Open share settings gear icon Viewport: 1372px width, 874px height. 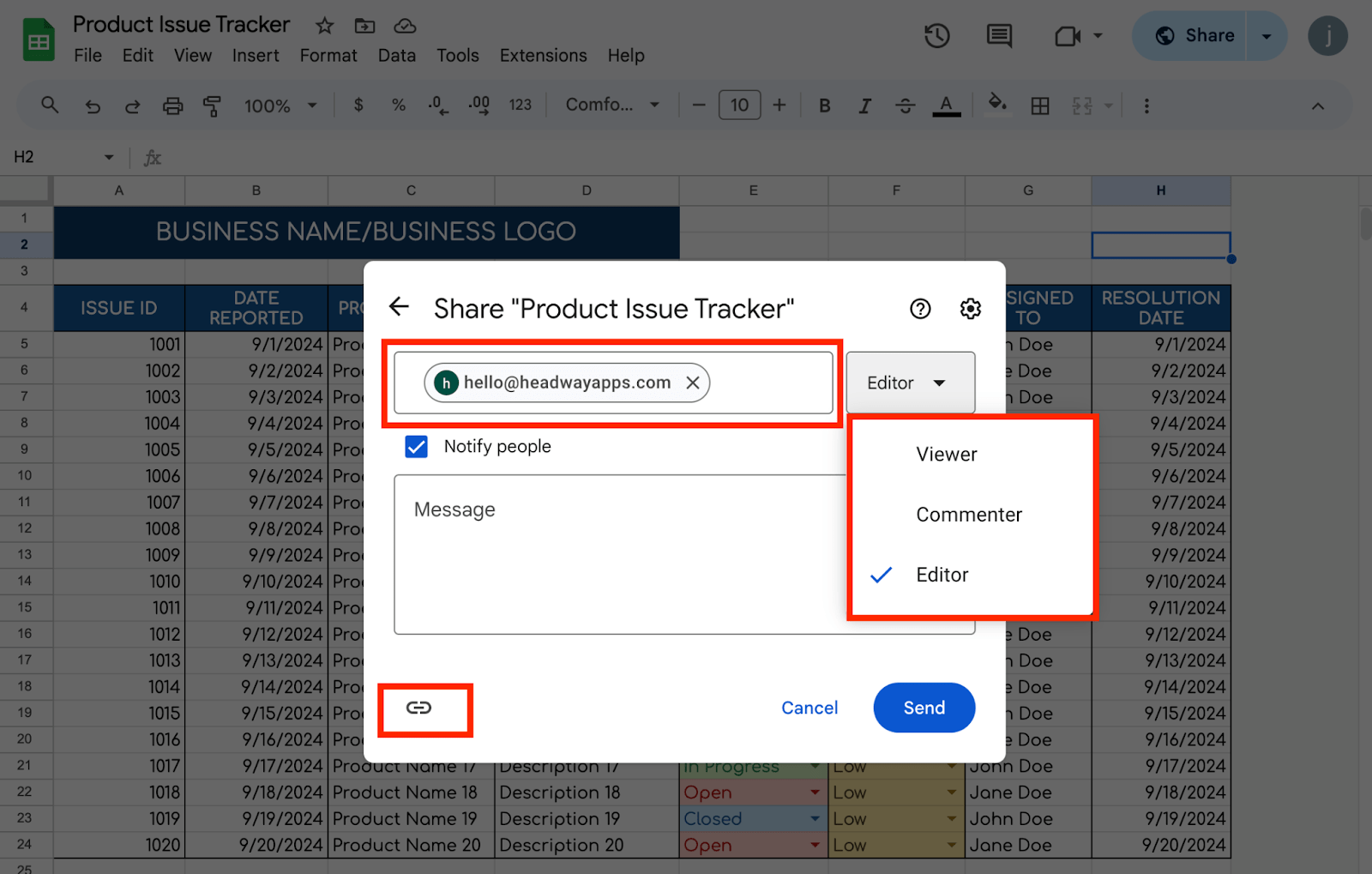(x=970, y=309)
